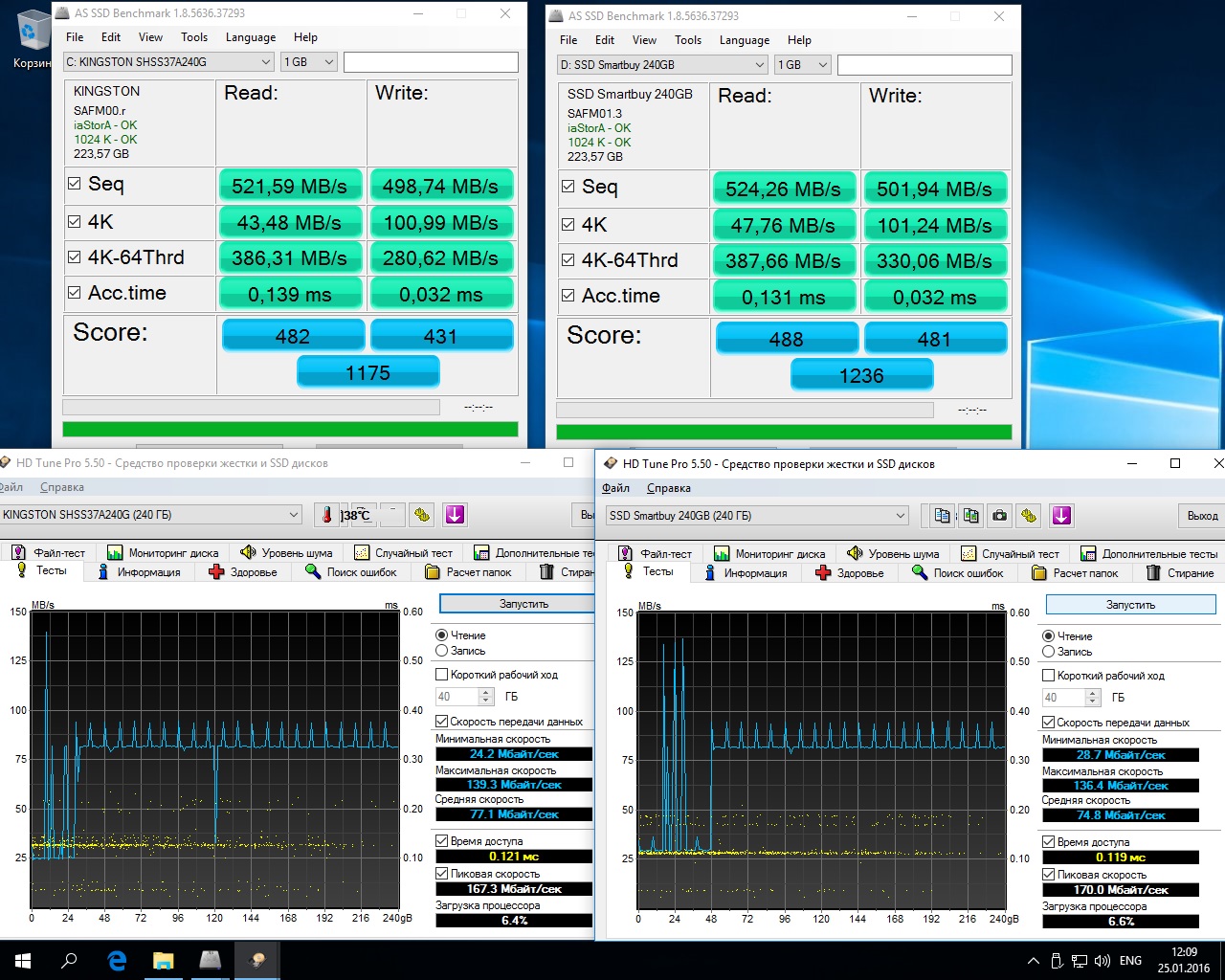Image resolution: width=1225 pixels, height=980 pixels.
Task: Open 1 GB size dropdown in Kingston AS SSD
Action: [x=309, y=62]
